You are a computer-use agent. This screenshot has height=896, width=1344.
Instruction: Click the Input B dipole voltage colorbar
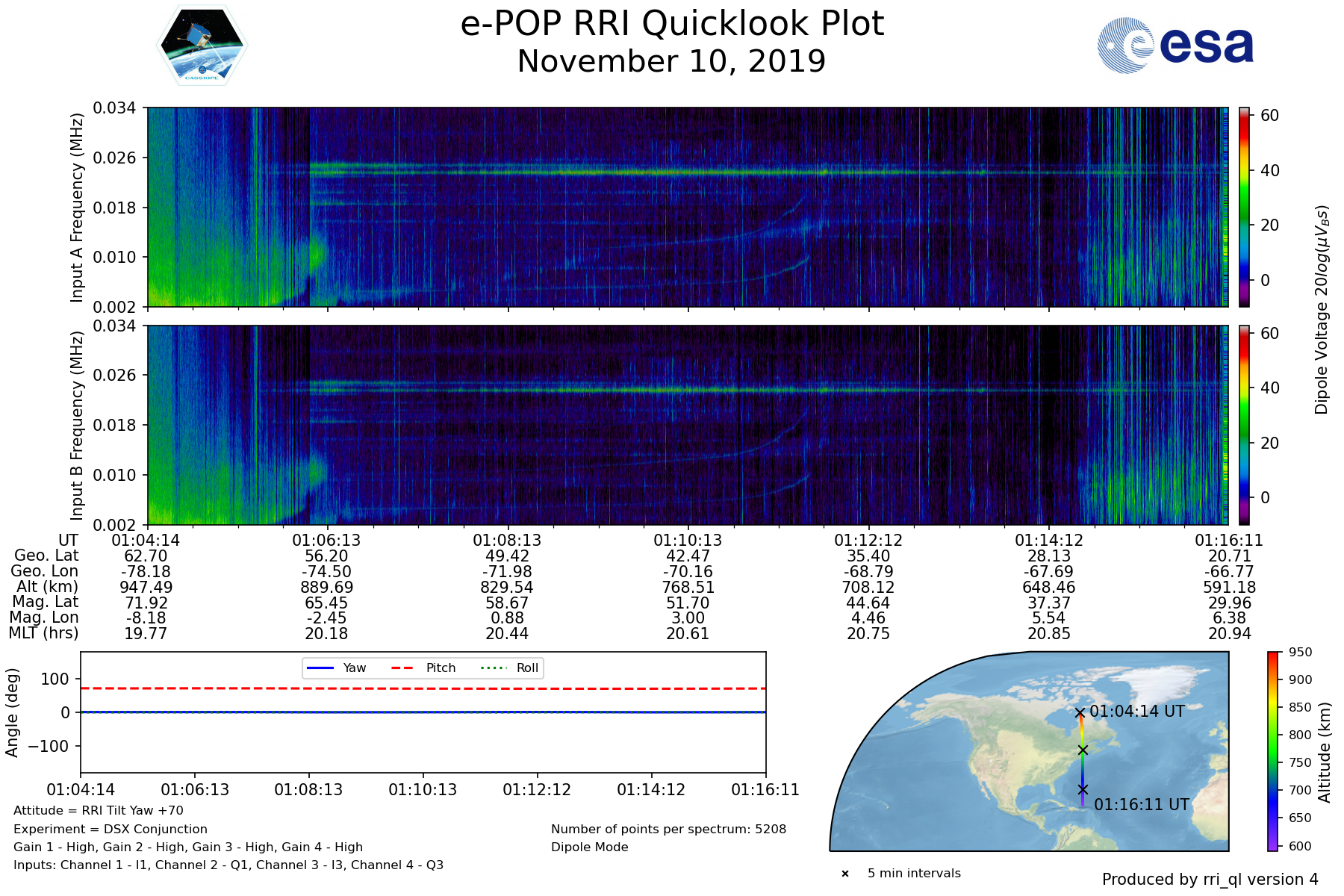(1244, 425)
